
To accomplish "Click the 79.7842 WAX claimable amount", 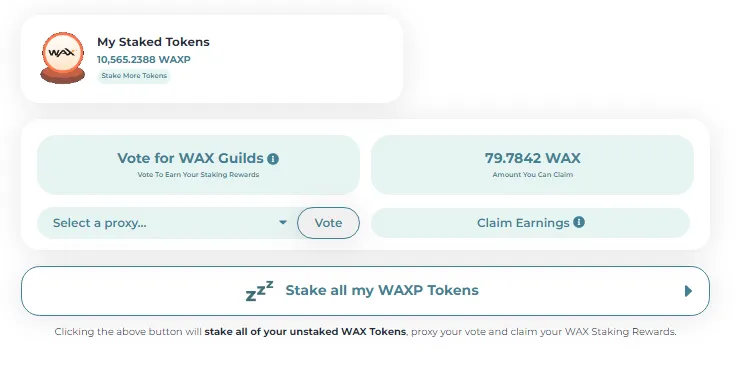I will [532, 158].
